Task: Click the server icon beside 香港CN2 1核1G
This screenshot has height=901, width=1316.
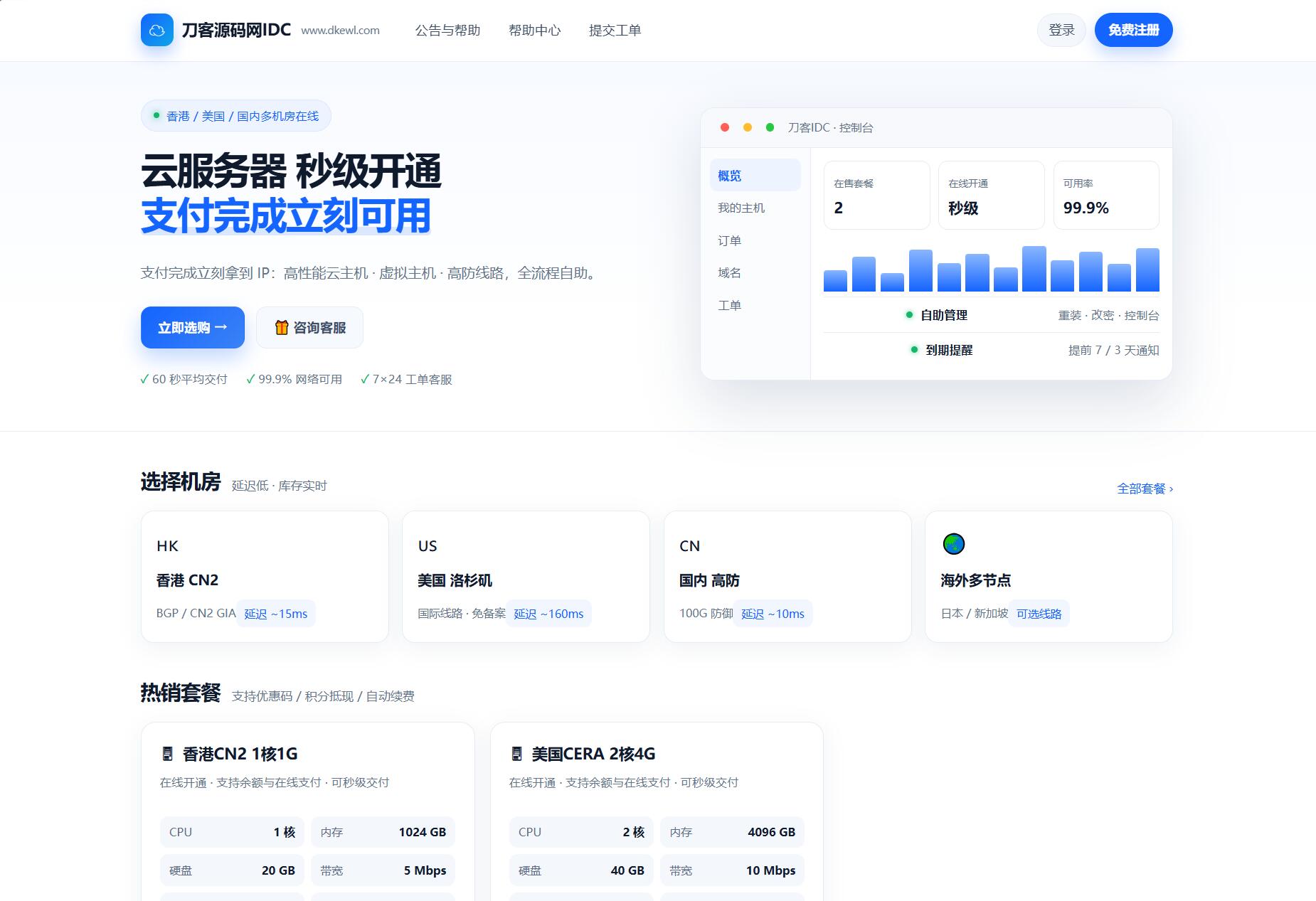Action: (x=168, y=754)
